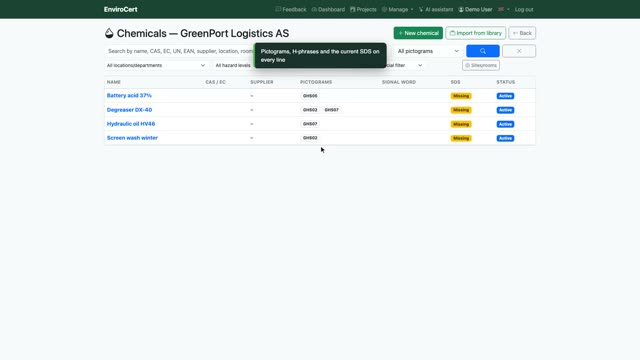Screen dimensions: 640x360
Task: Click the SIGNAL WORD column header
Action: [399, 82]
